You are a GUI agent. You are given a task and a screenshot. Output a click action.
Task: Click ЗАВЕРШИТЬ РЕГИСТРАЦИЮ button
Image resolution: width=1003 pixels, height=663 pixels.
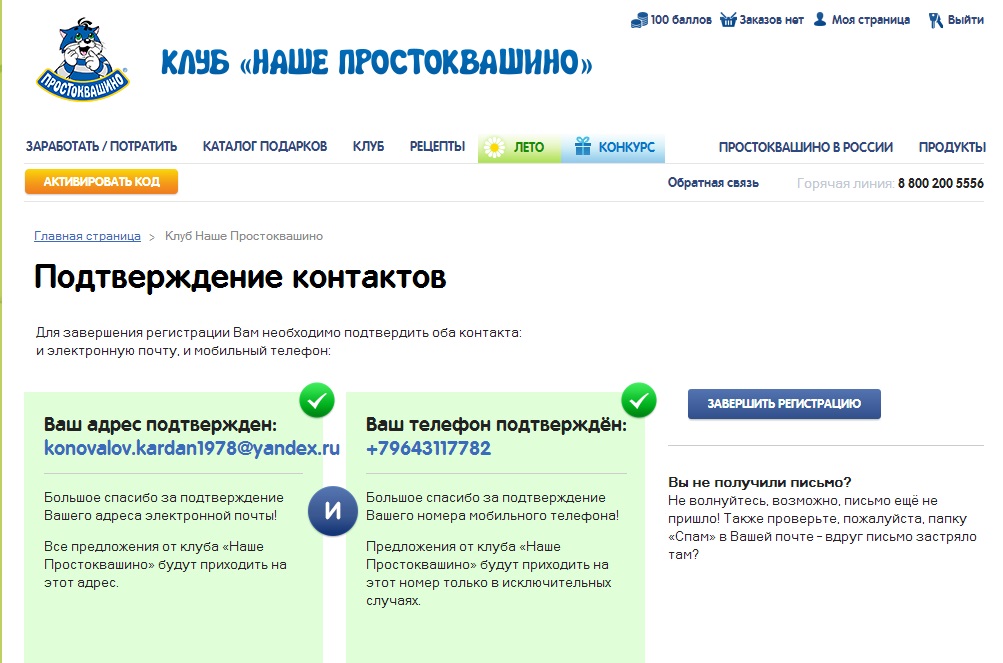[784, 404]
